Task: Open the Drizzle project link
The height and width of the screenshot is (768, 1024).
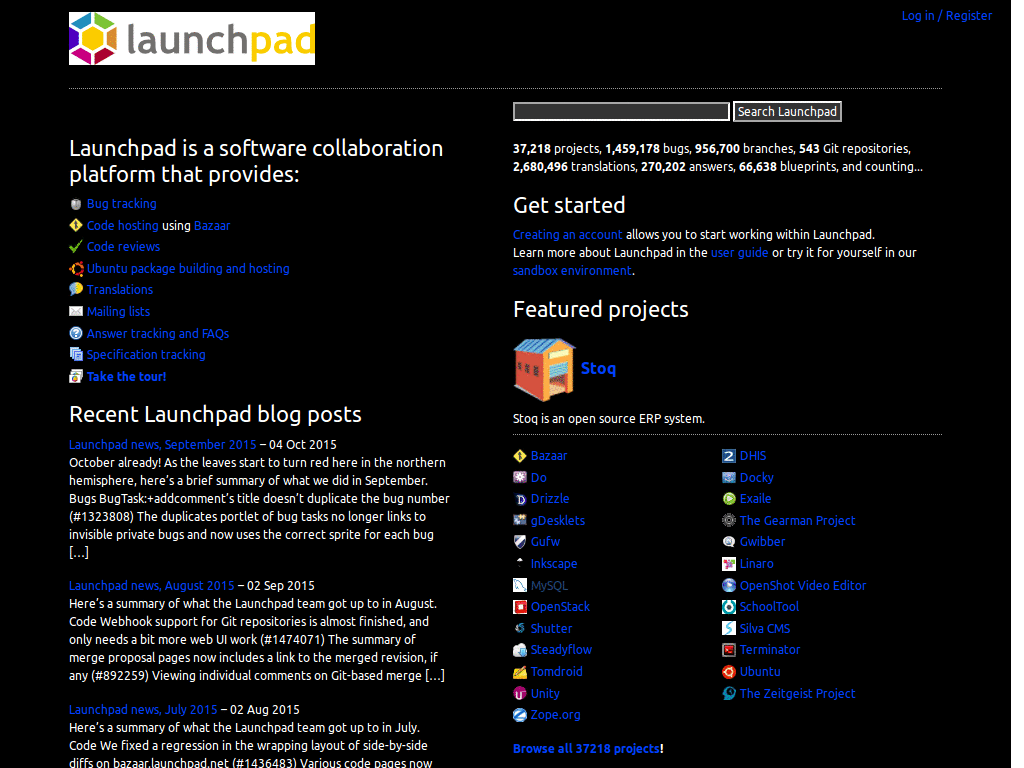Action: pos(550,499)
